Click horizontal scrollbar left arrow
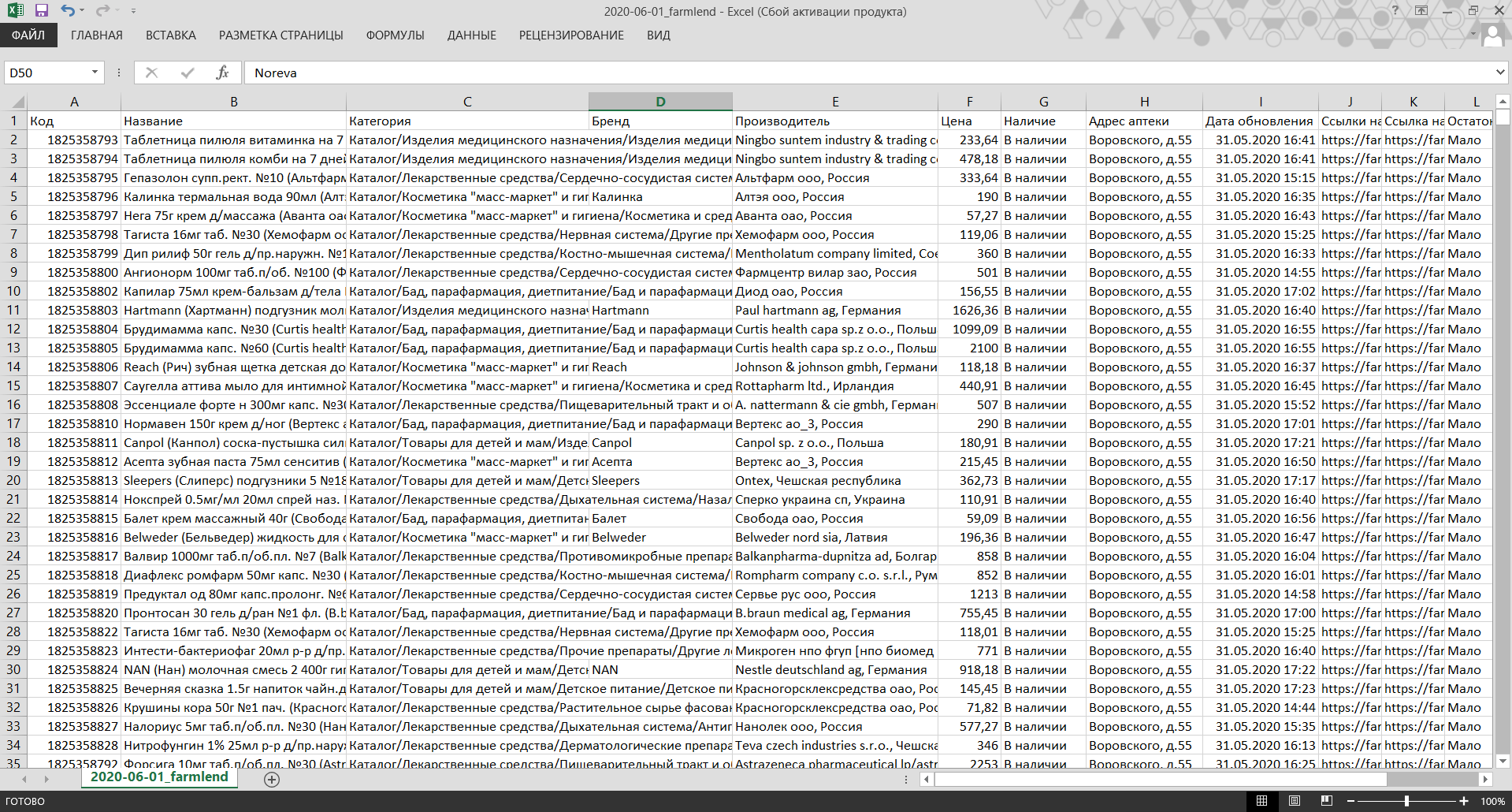 927,779
